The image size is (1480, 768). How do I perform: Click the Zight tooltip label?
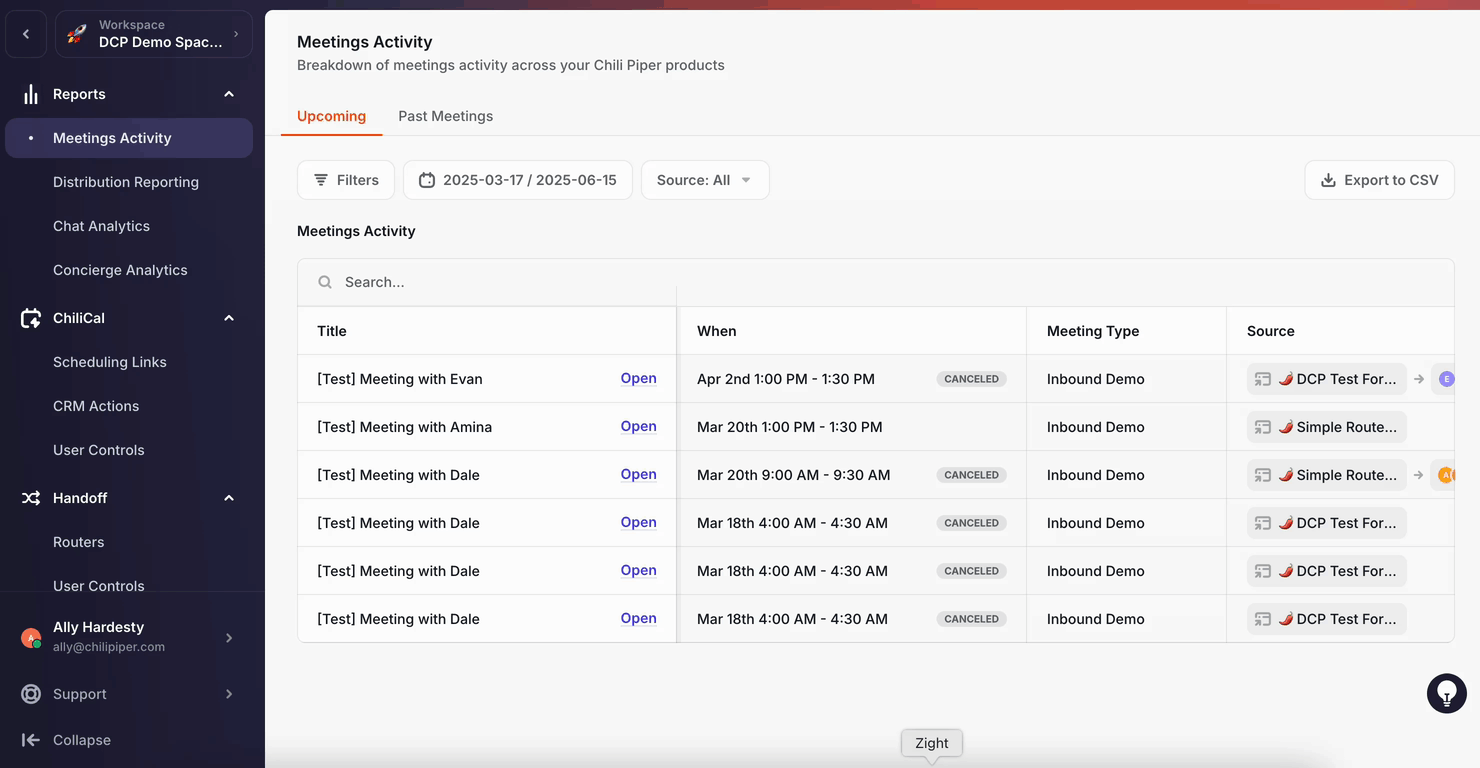tap(932, 743)
